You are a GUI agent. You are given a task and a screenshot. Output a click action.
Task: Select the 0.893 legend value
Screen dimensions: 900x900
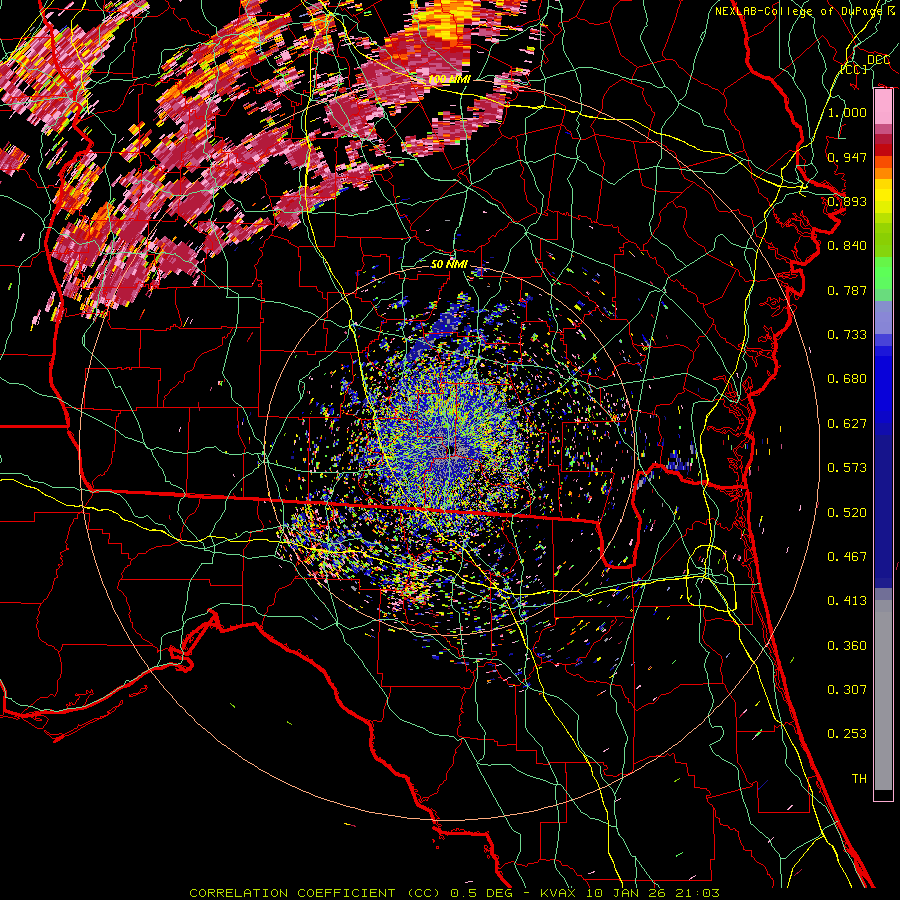(x=847, y=201)
